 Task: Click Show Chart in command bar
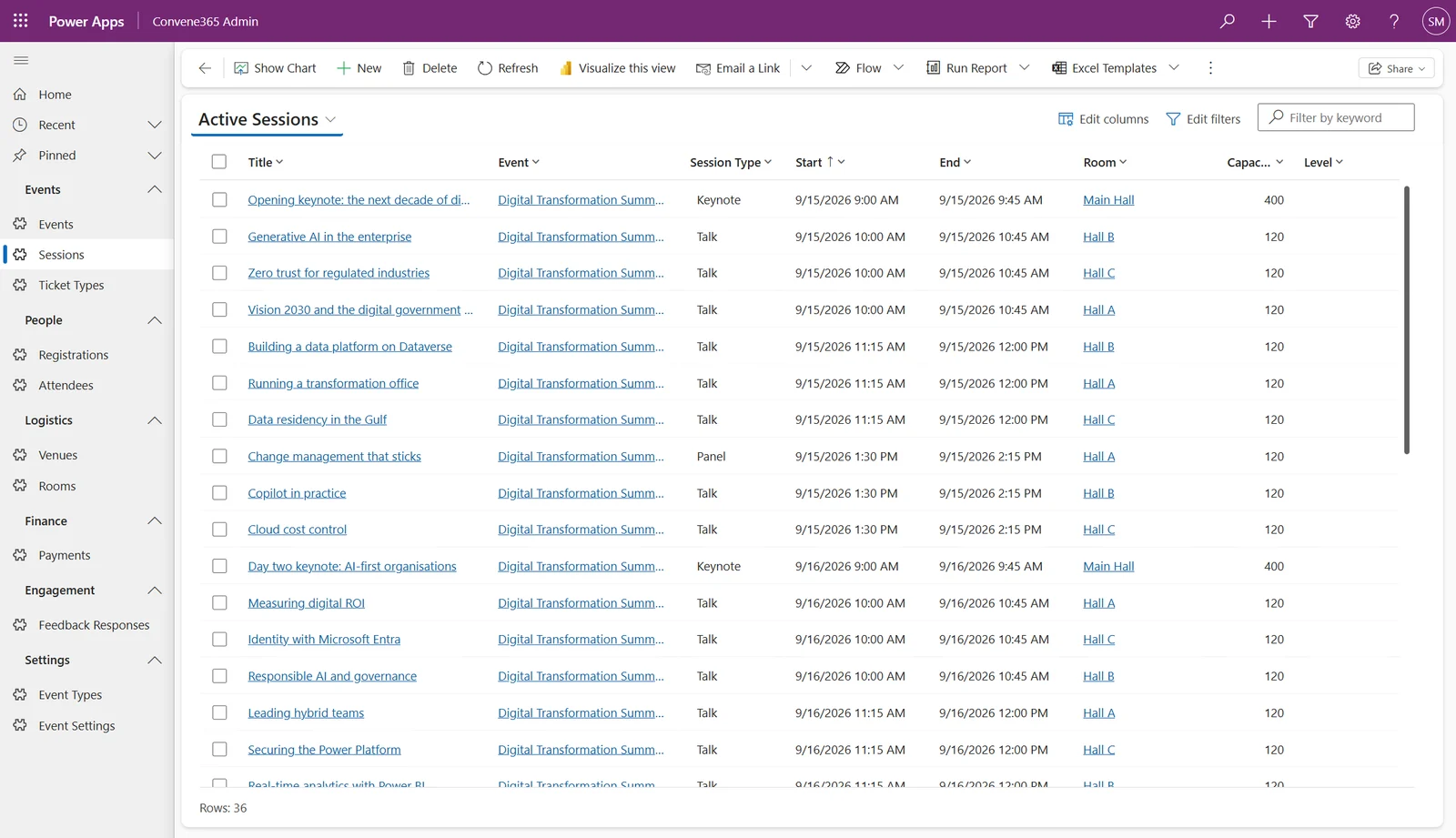pos(275,68)
